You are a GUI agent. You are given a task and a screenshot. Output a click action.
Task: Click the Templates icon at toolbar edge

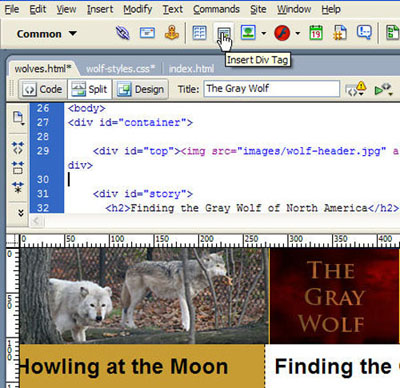pos(393,33)
